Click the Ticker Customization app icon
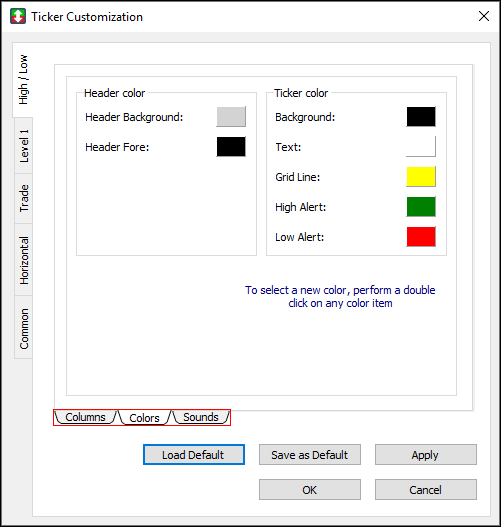The height and width of the screenshot is (527, 501). click(x=18, y=16)
